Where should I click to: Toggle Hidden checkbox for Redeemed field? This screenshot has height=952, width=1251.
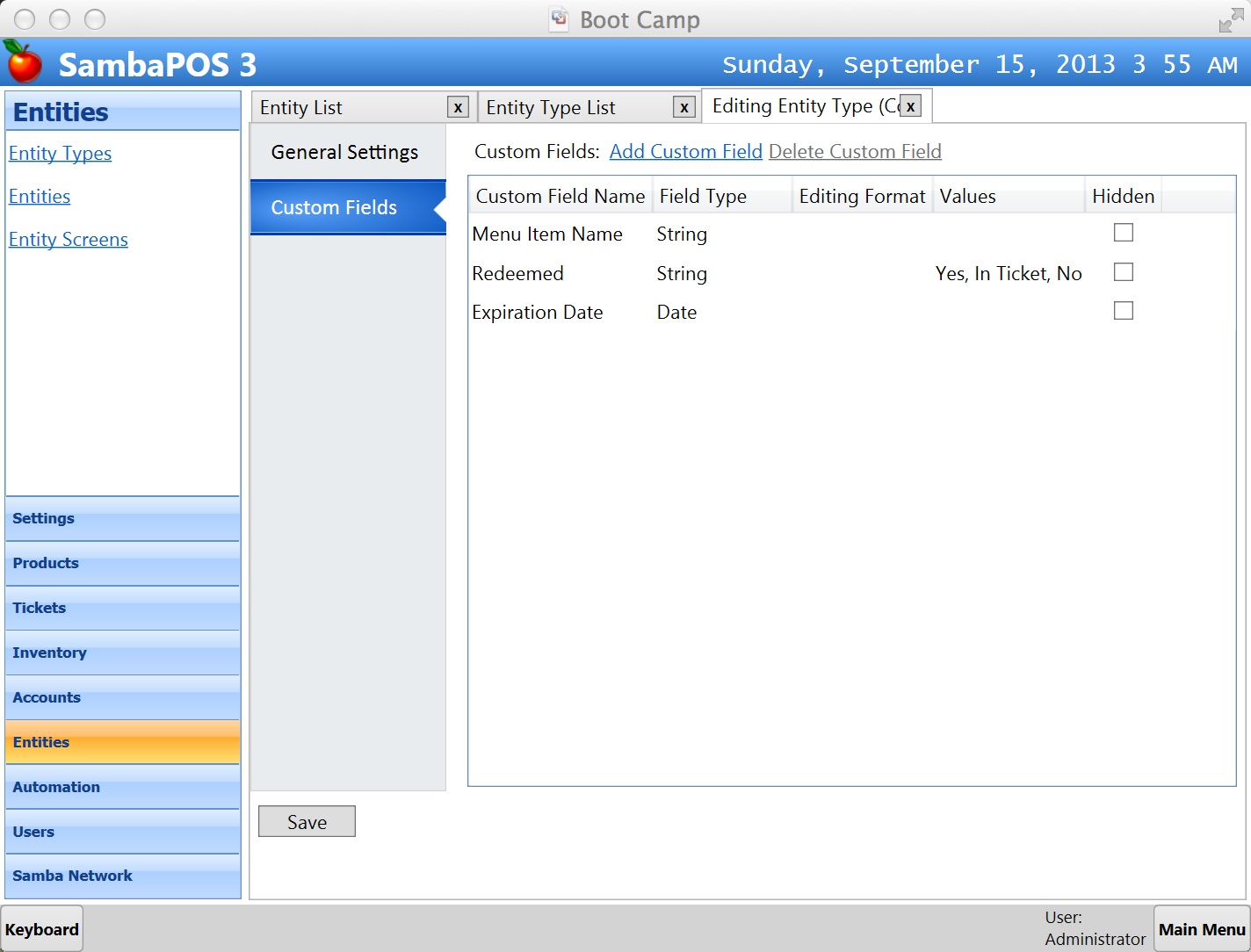(1123, 272)
